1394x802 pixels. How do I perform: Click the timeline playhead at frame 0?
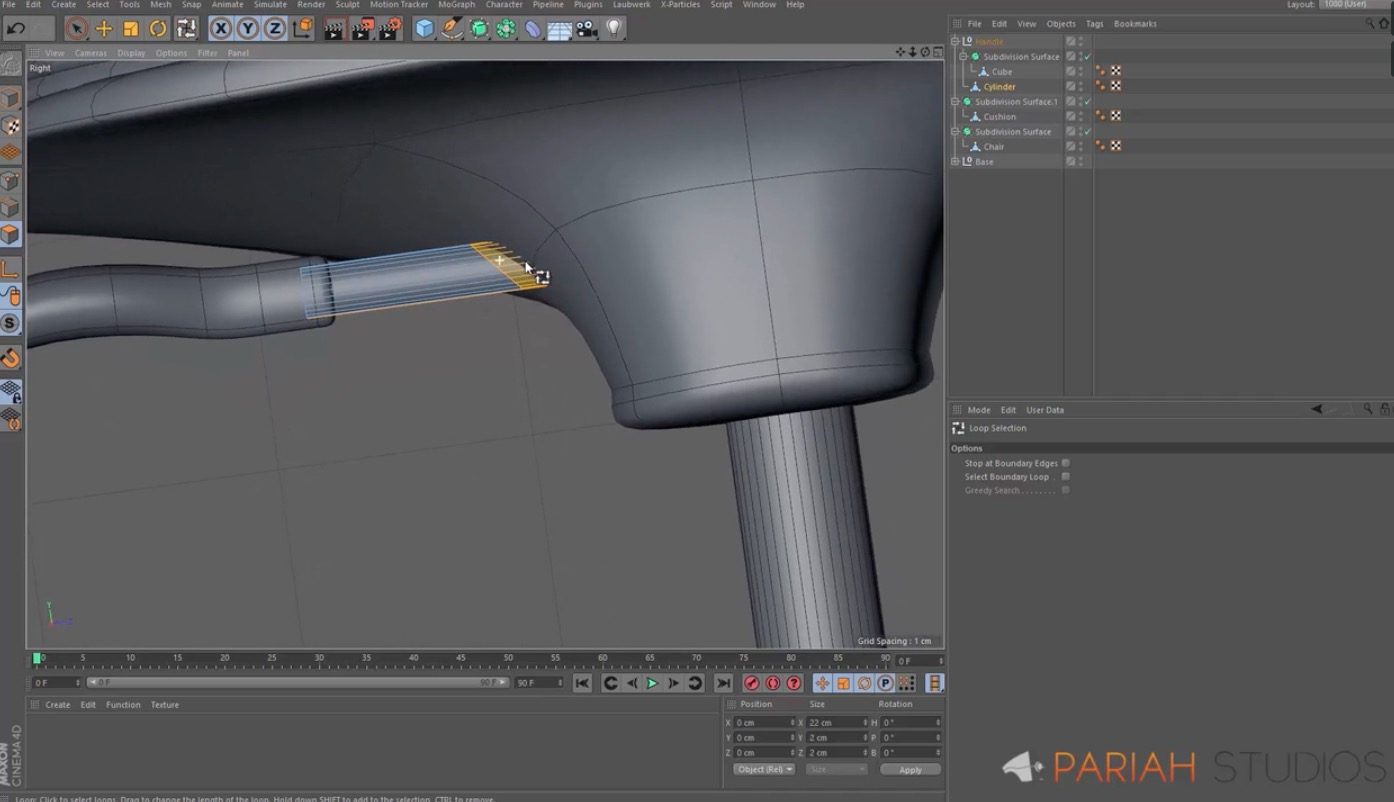[x=37, y=658]
